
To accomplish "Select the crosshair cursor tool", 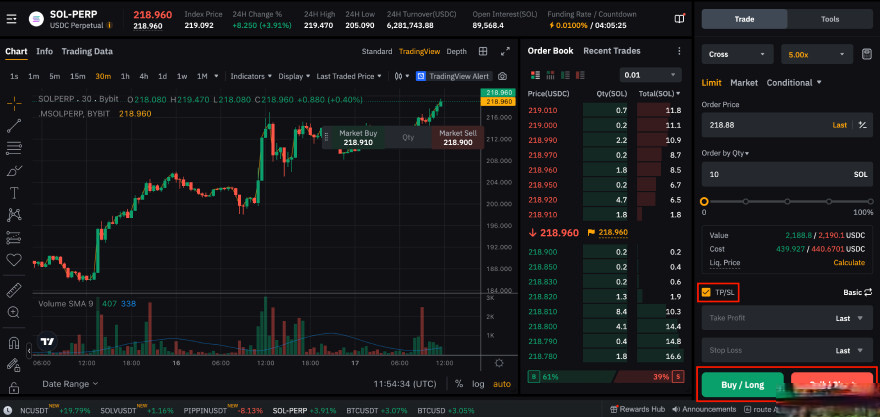I will click(x=14, y=103).
